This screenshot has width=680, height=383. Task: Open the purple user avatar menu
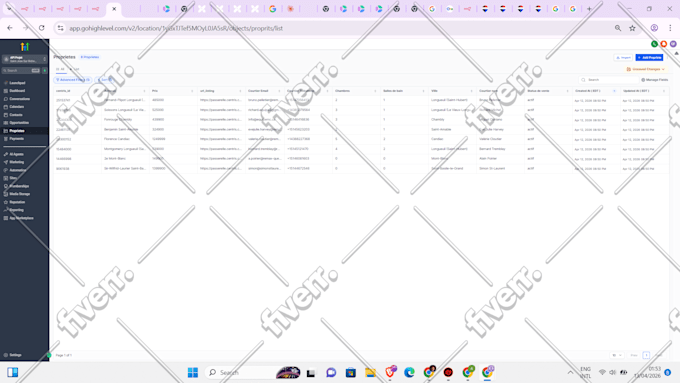pos(673,44)
